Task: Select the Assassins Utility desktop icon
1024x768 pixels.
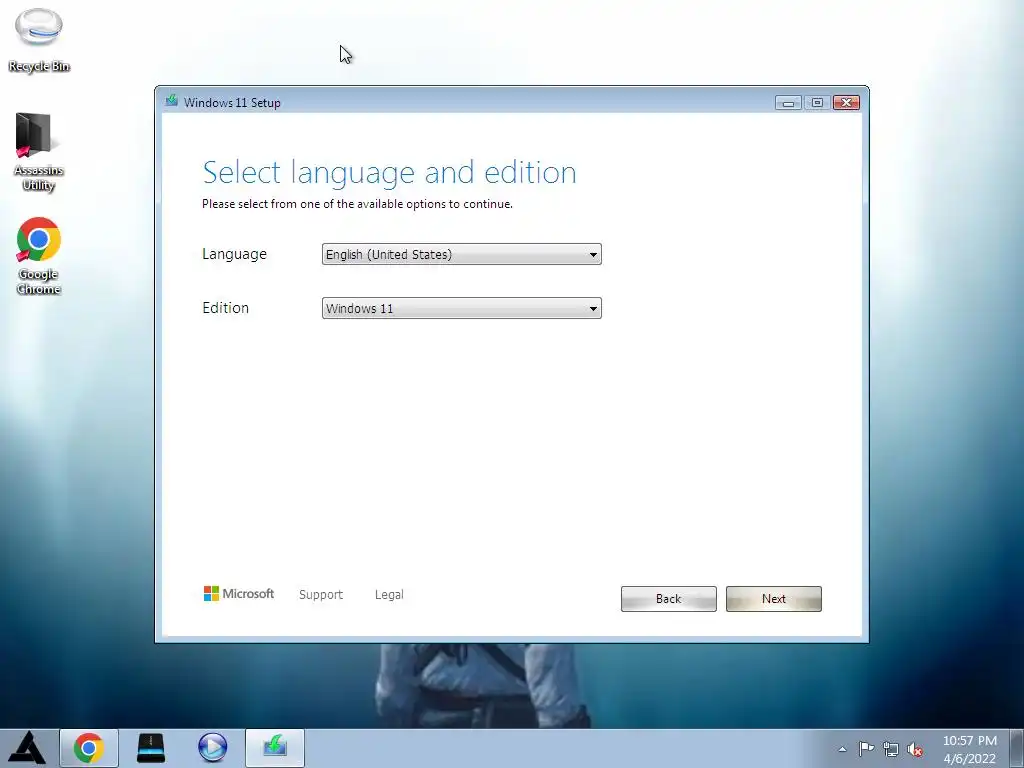Action: pos(39,152)
